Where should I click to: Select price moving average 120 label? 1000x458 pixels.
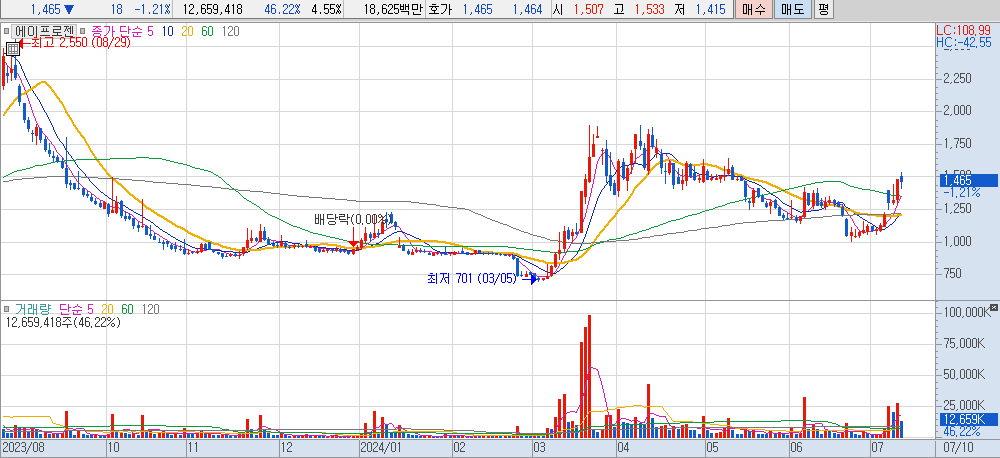230,31
